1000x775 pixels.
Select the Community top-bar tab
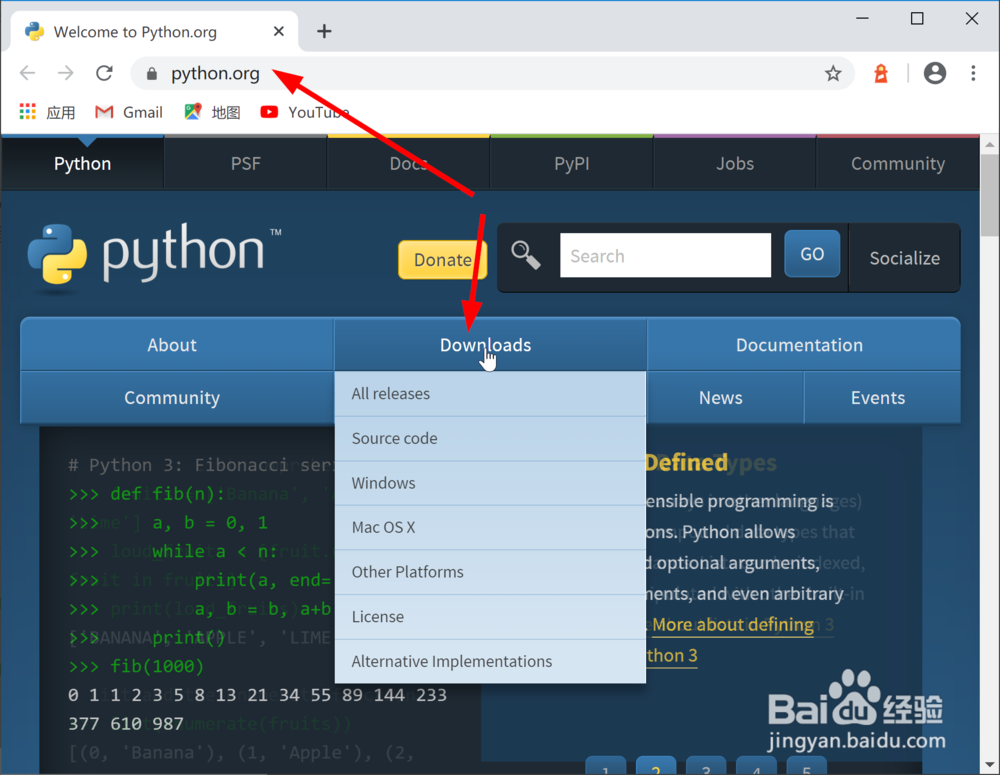(x=898, y=163)
